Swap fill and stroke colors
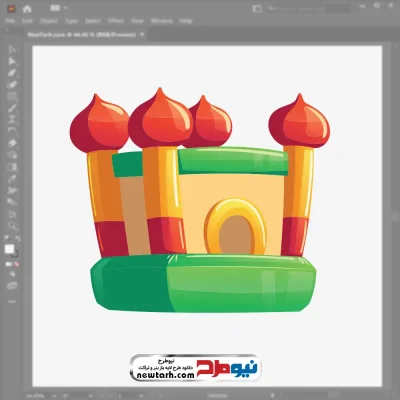The width and height of the screenshot is (400, 400). (x=17, y=238)
